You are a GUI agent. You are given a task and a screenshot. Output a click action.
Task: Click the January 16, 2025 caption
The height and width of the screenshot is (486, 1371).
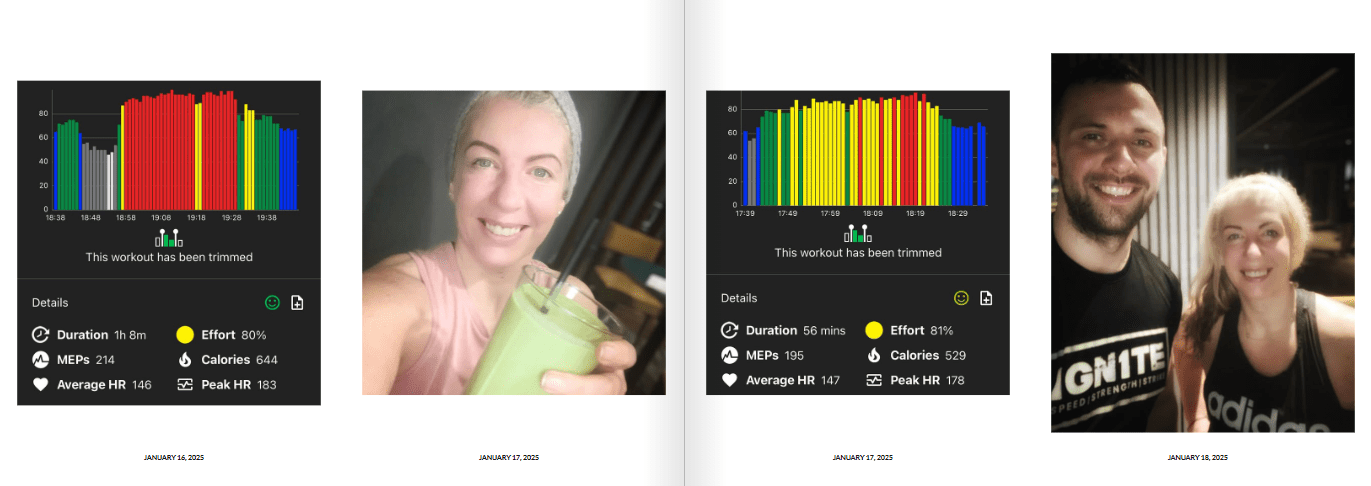(174, 457)
